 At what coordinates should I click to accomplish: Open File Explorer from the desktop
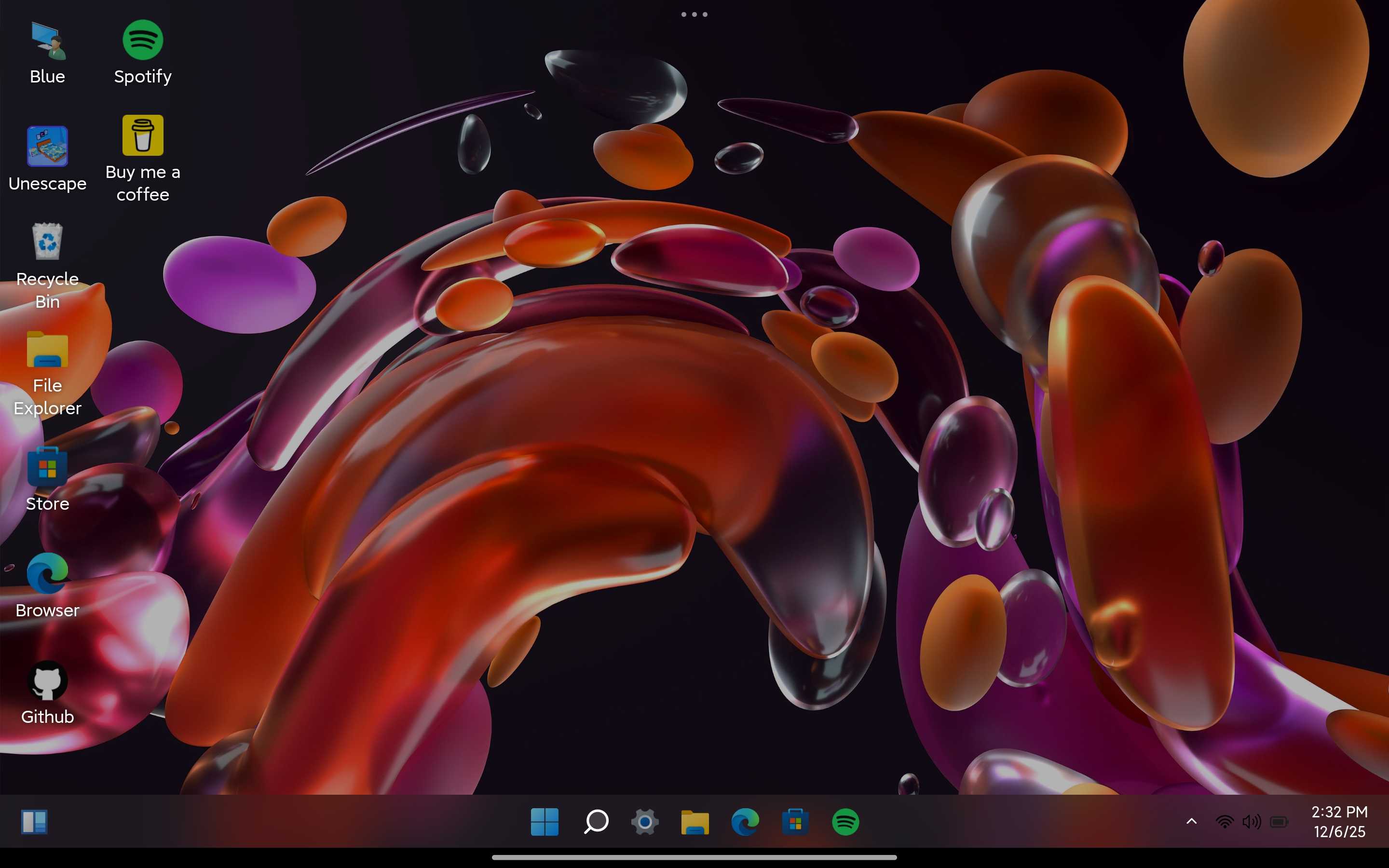click(x=48, y=350)
